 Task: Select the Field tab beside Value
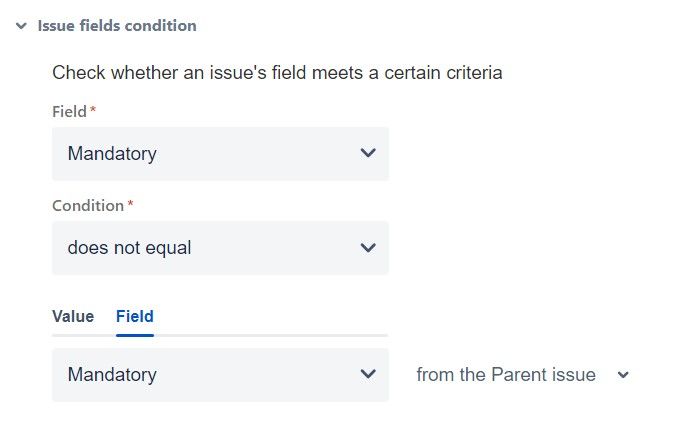(135, 317)
